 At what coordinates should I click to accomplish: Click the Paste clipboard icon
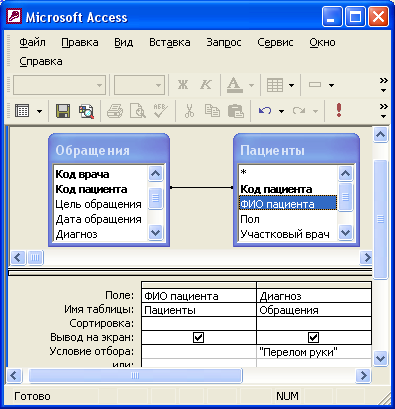pyautogui.click(x=236, y=111)
